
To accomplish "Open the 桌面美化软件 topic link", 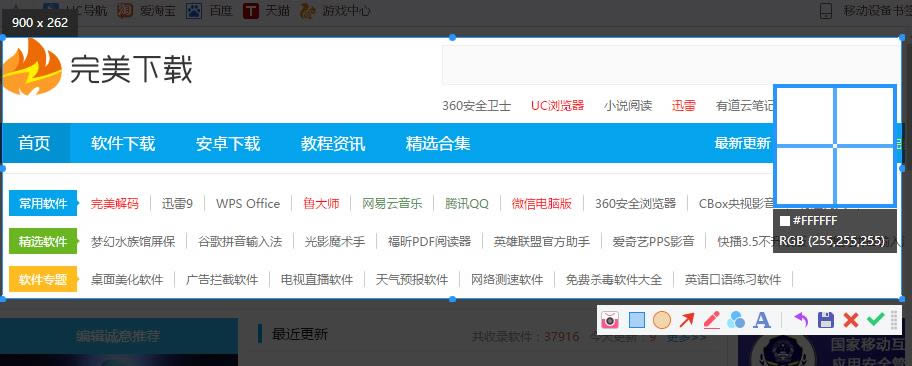I will (x=127, y=280).
